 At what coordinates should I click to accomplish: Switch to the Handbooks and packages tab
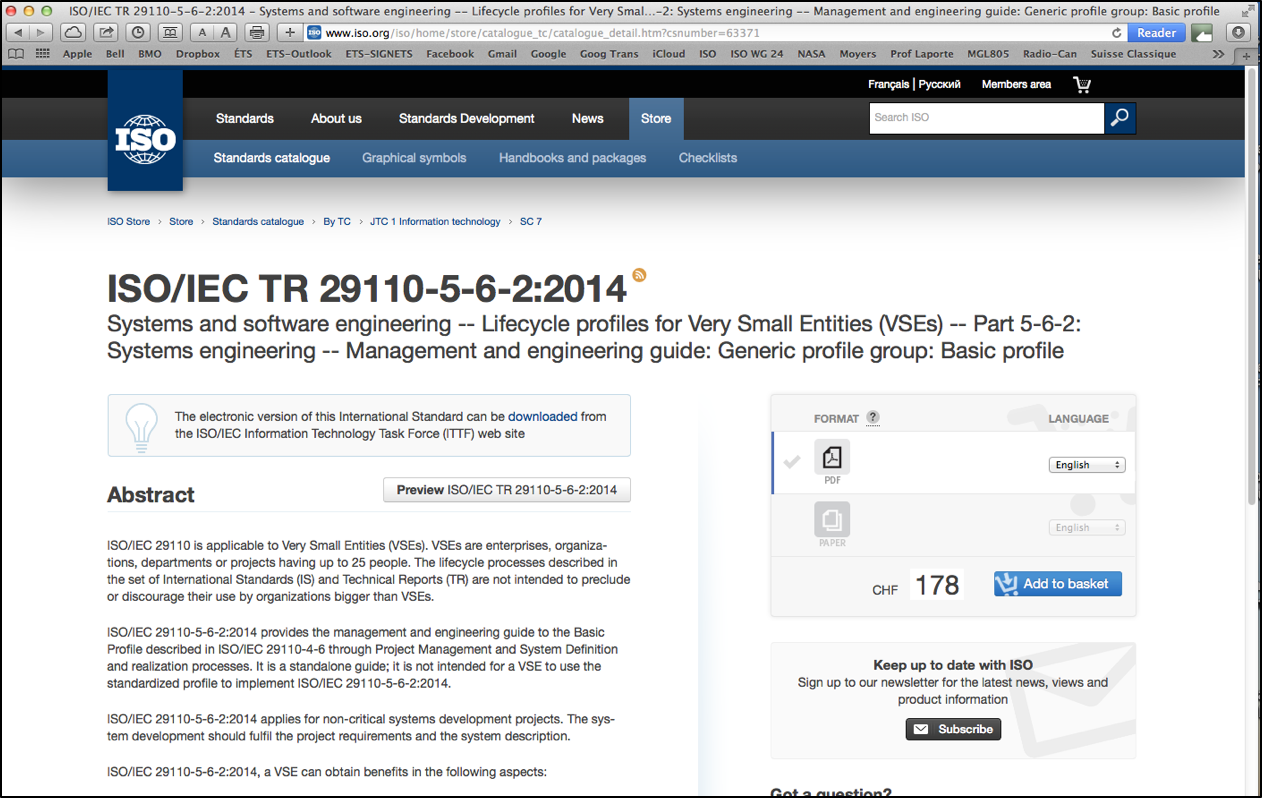[572, 158]
